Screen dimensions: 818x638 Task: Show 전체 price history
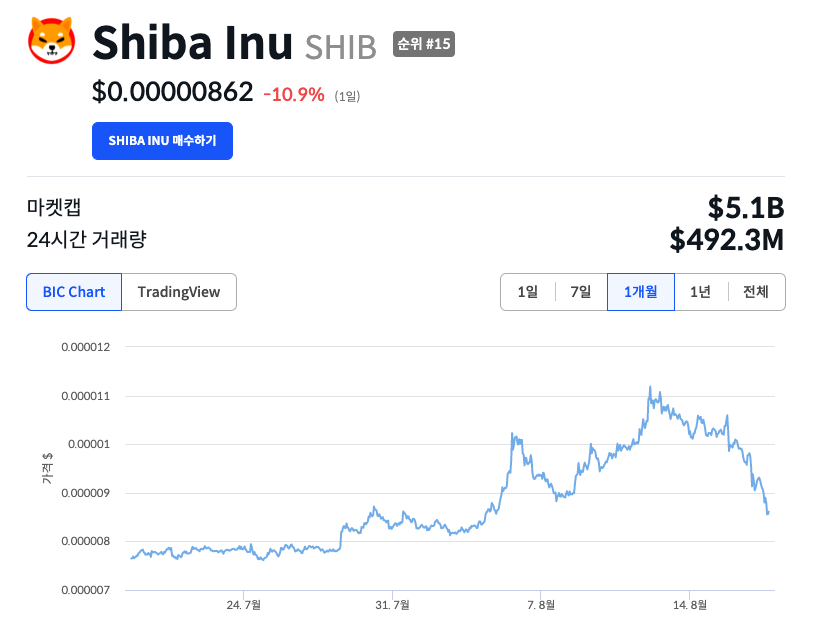[755, 292]
